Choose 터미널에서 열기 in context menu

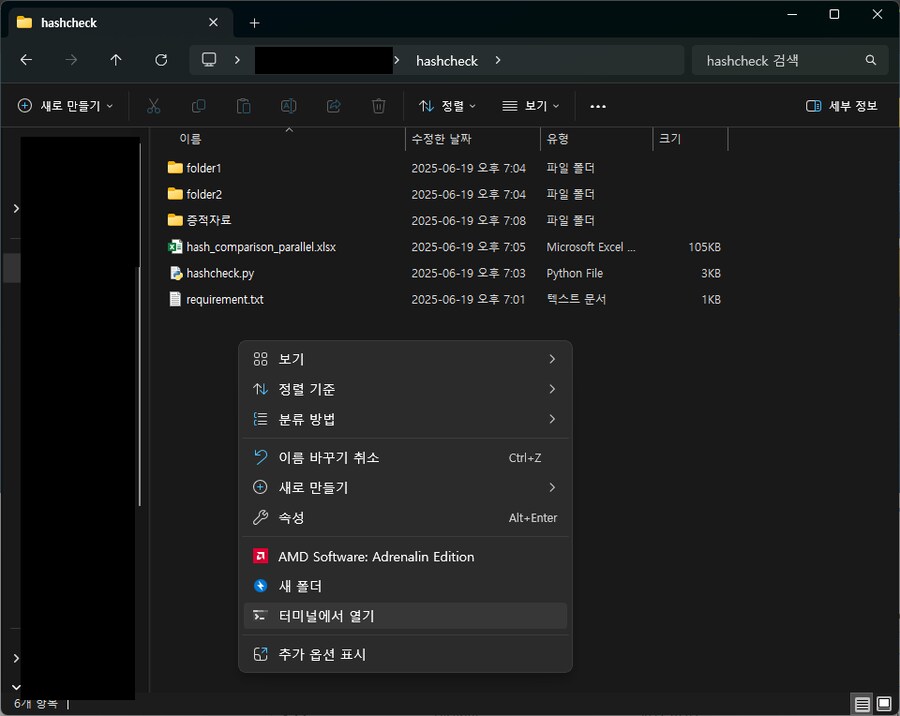pos(405,616)
